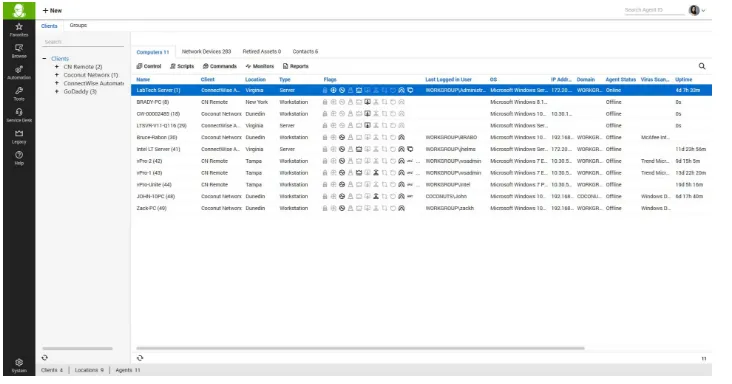732x384 pixels.
Task: Open the Service Desk headset icon
Action: 19,115
